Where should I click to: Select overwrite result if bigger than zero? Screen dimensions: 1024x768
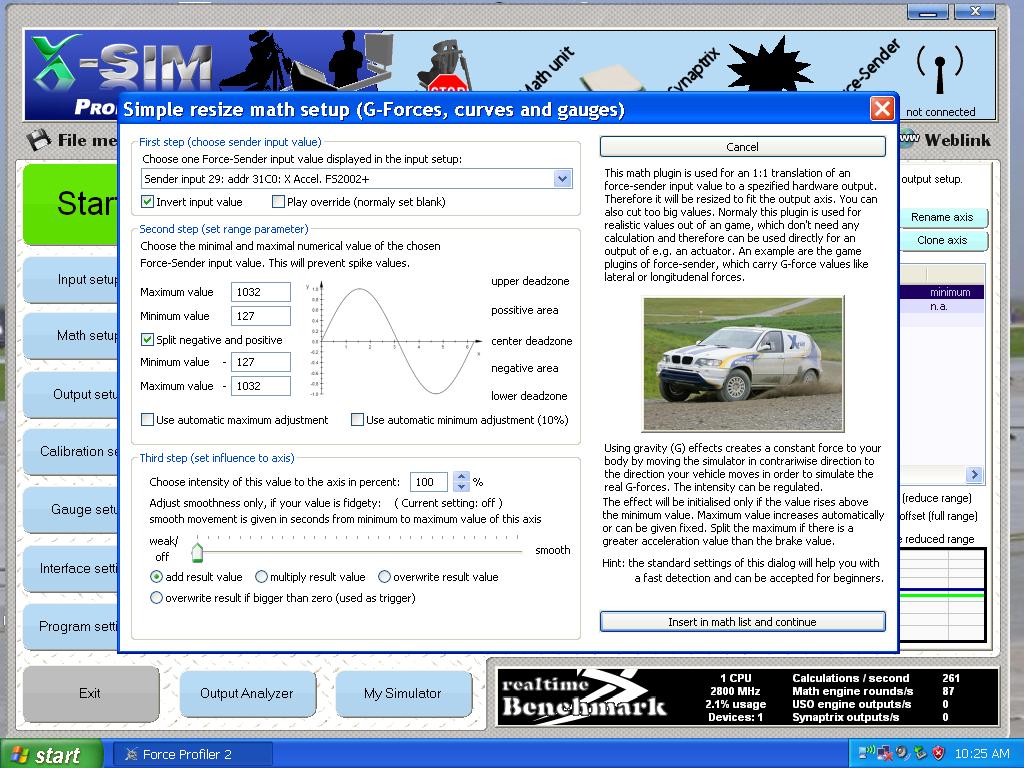click(156, 598)
